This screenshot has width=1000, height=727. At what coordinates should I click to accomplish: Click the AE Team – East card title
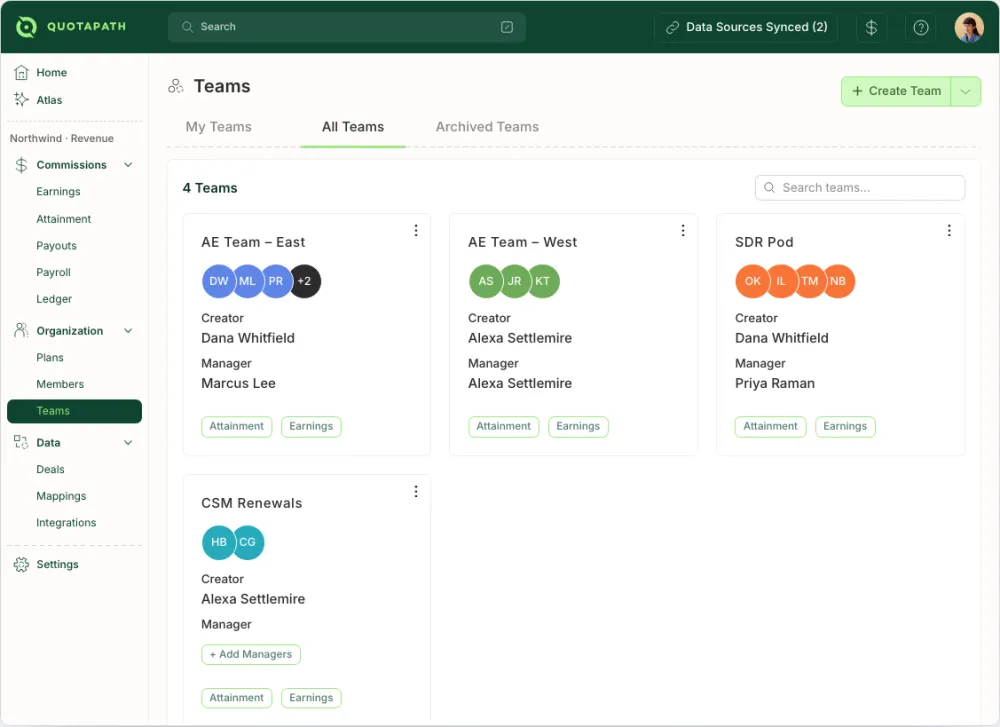point(253,242)
